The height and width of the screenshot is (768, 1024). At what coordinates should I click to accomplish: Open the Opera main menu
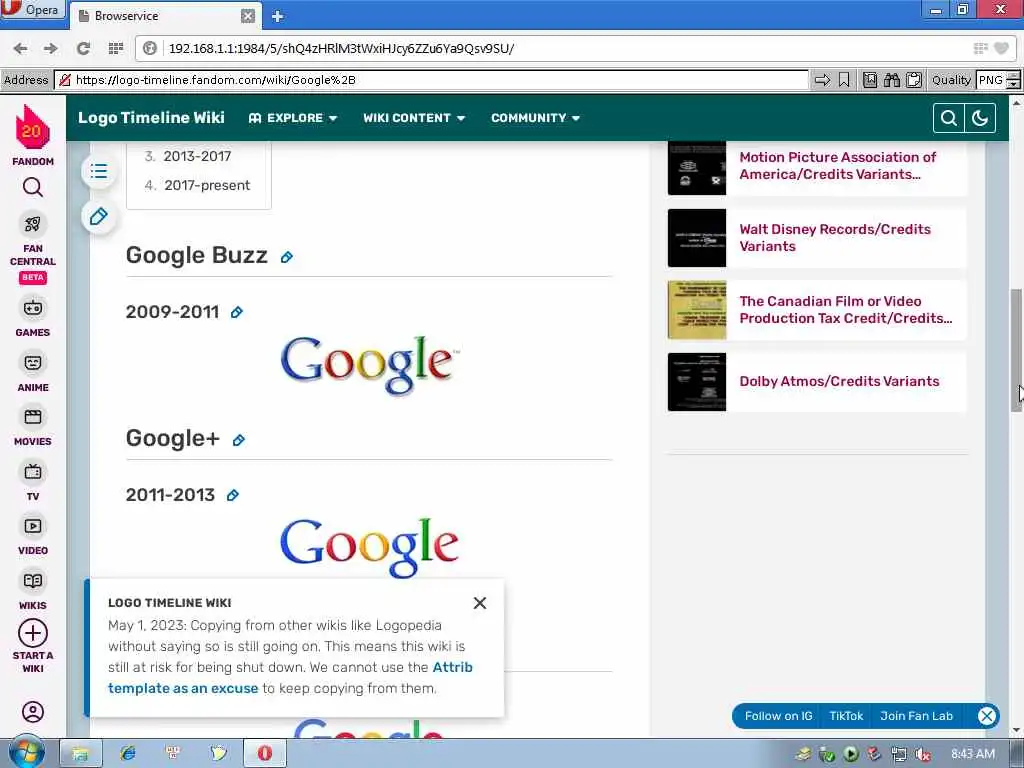pyautogui.click(x=33, y=10)
